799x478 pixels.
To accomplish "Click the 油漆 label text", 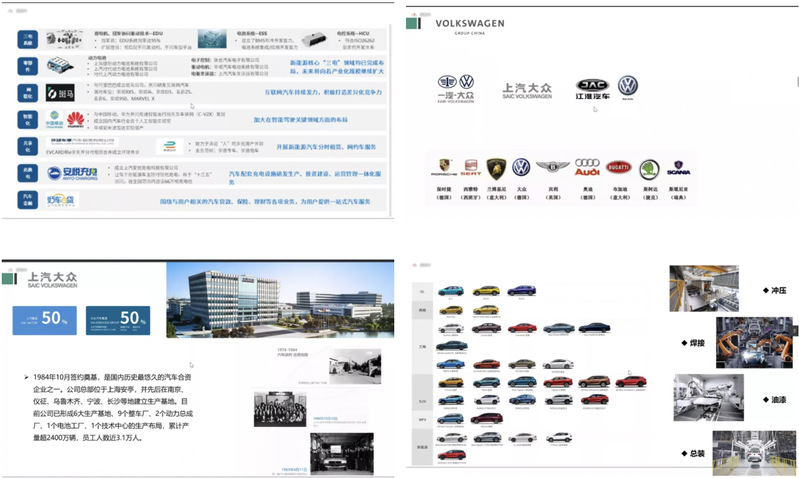I will [x=778, y=400].
